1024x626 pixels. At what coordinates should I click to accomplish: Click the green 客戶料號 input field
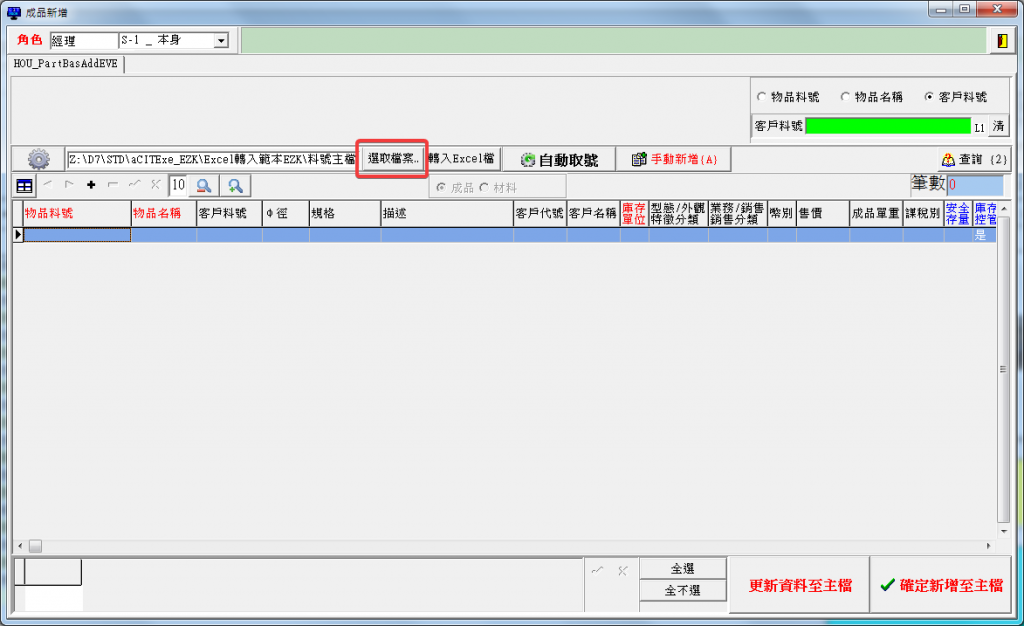(x=887, y=126)
